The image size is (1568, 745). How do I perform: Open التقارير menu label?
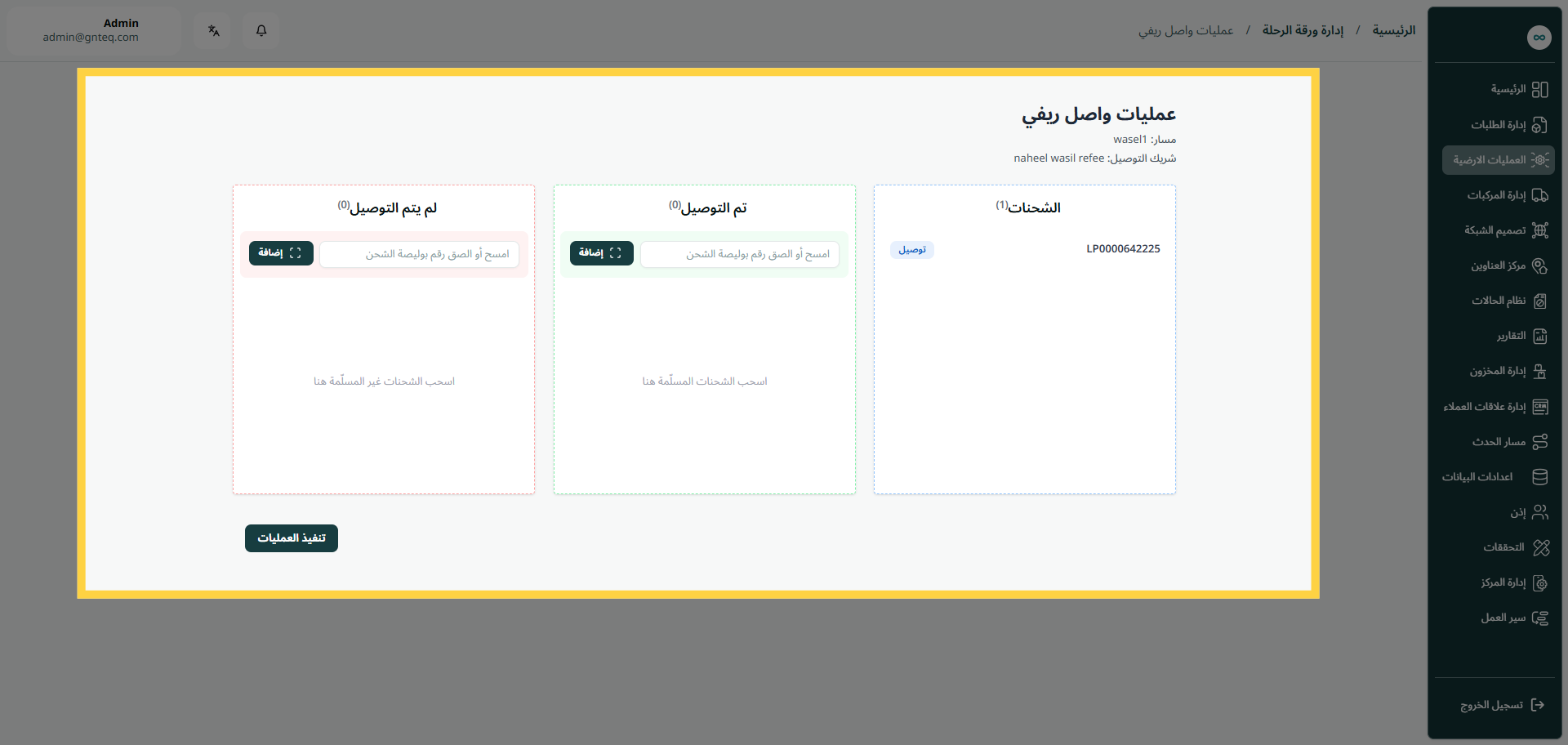point(1511,336)
